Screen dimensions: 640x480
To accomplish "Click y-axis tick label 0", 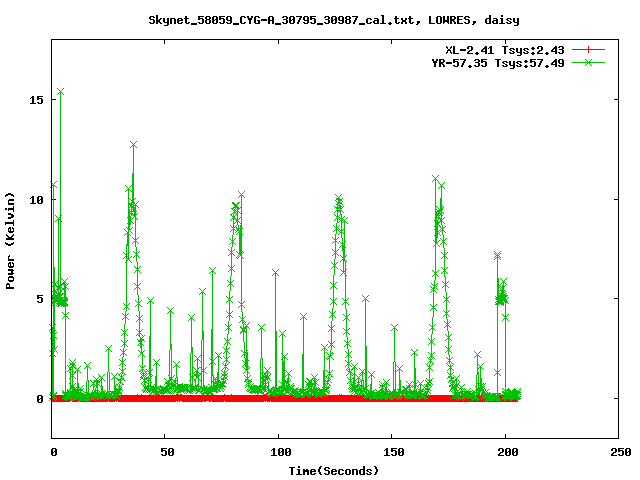I will pos(40,399).
